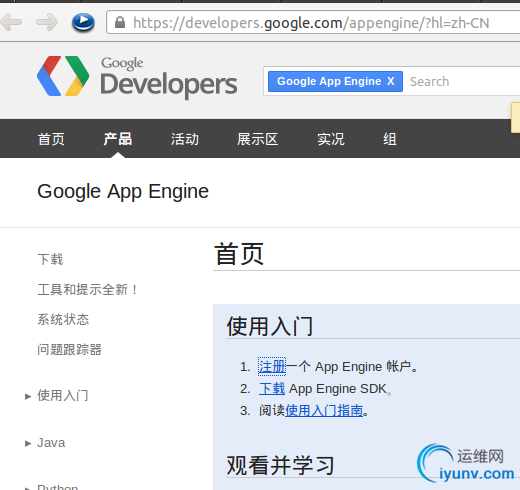Open the 活动 navigation tab
Screen dimensions: 520x490
pyautogui.click(x=185, y=139)
